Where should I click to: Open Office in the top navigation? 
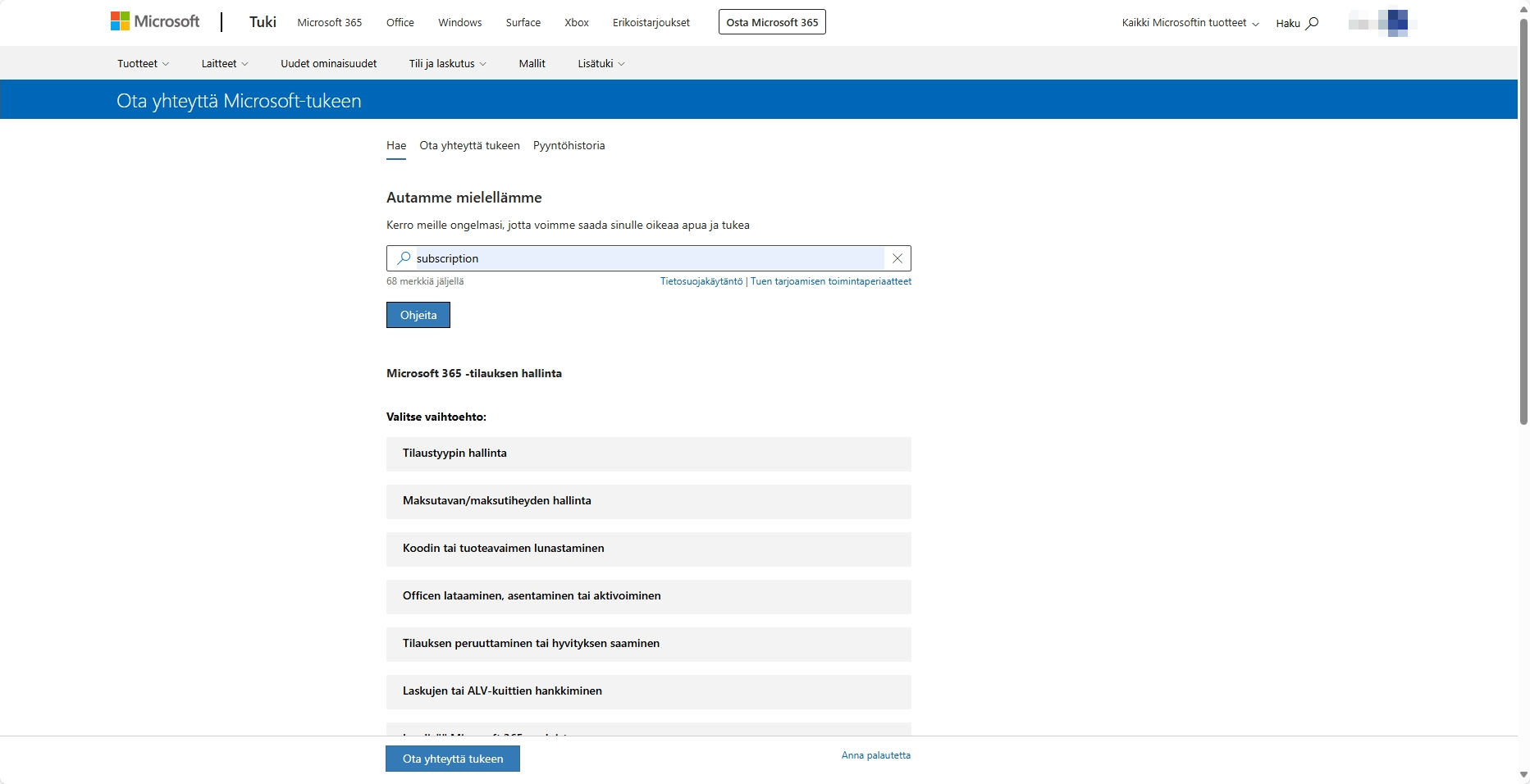click(400, 22)
